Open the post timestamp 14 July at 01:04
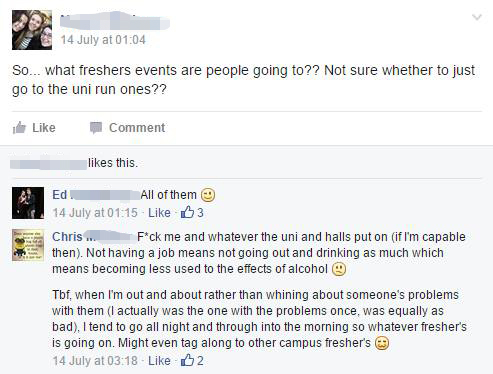This screenshot has height=374, width=493. pos(103,40)
